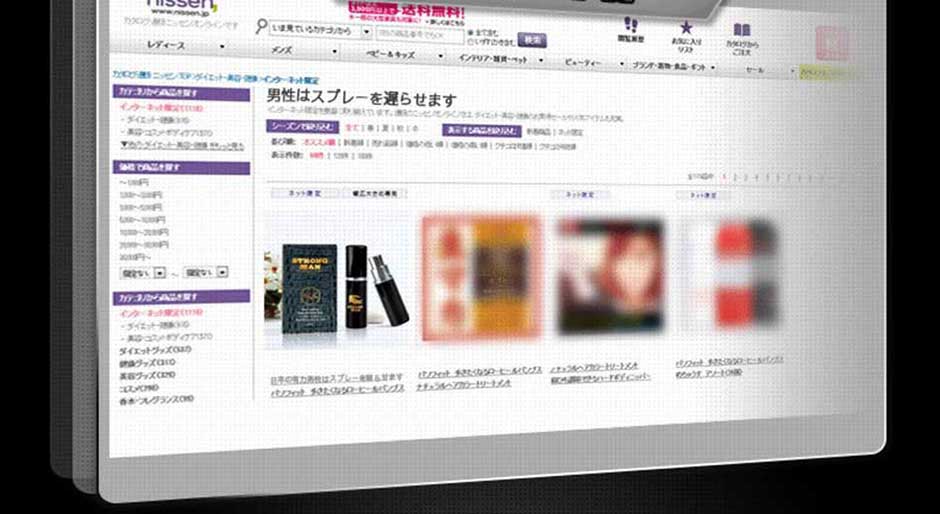The image size is (940, 514).
Task: Go to page 2 in pagination
Action: 736,177
